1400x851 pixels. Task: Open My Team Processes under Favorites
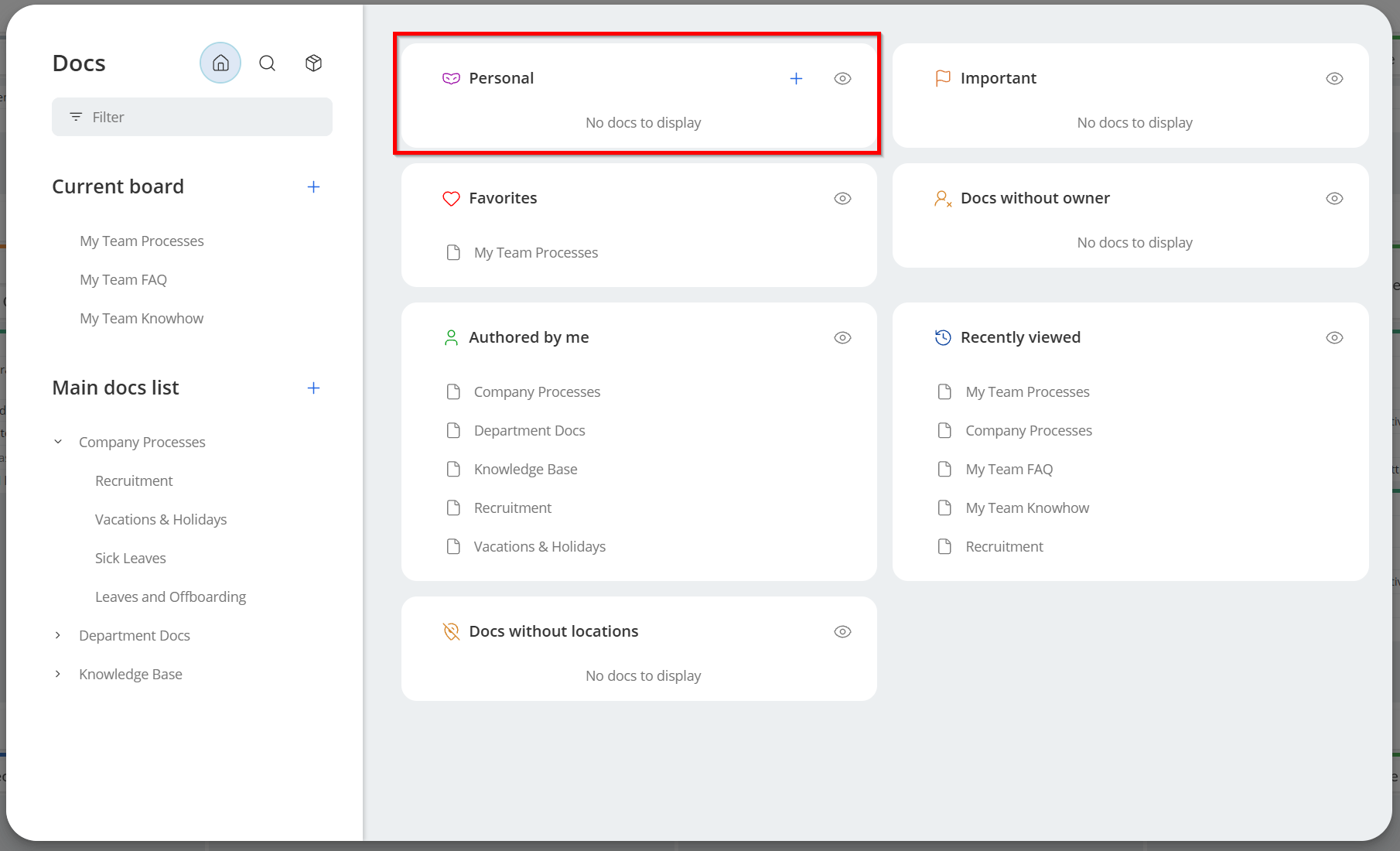535,253
